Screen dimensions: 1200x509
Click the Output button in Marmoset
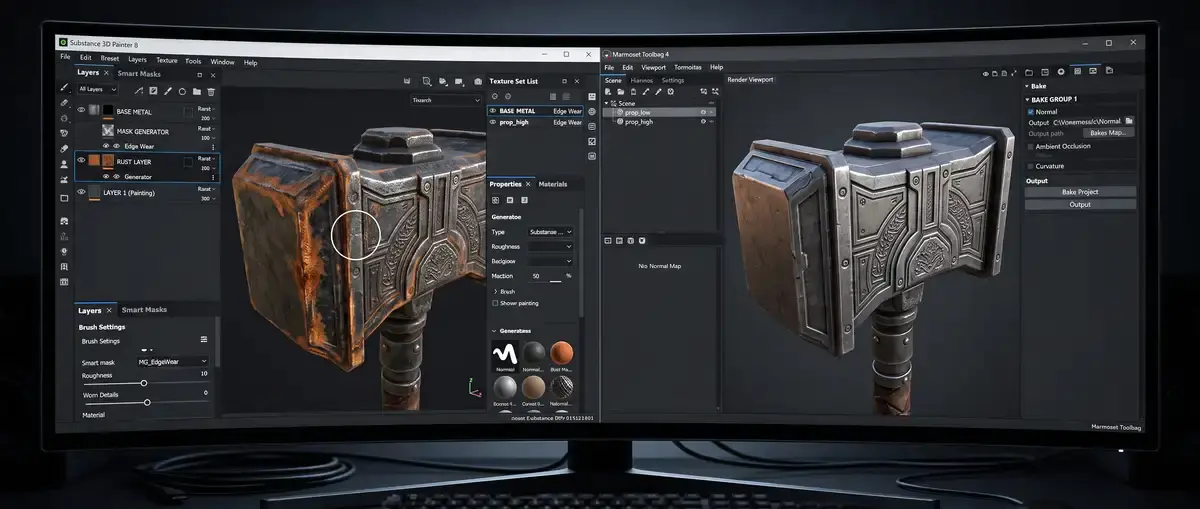[x=1080, y=204]
